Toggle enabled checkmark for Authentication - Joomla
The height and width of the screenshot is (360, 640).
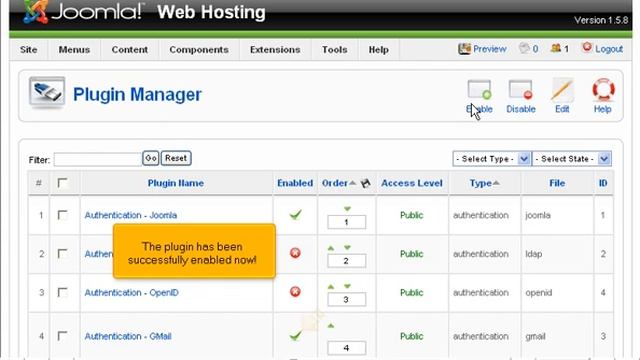pyautogui.click(x=295, y=215)
